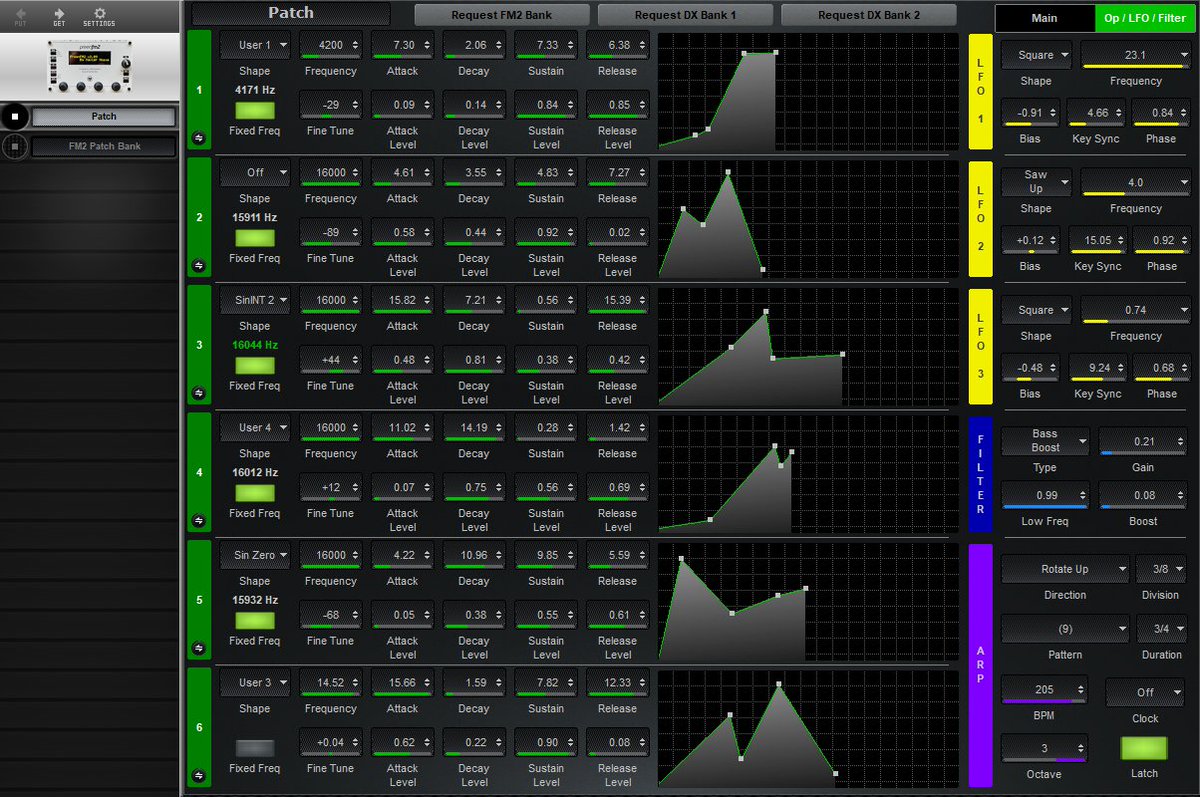
Task: Click the round icon beside Patch
Action: tap(14, 116)
